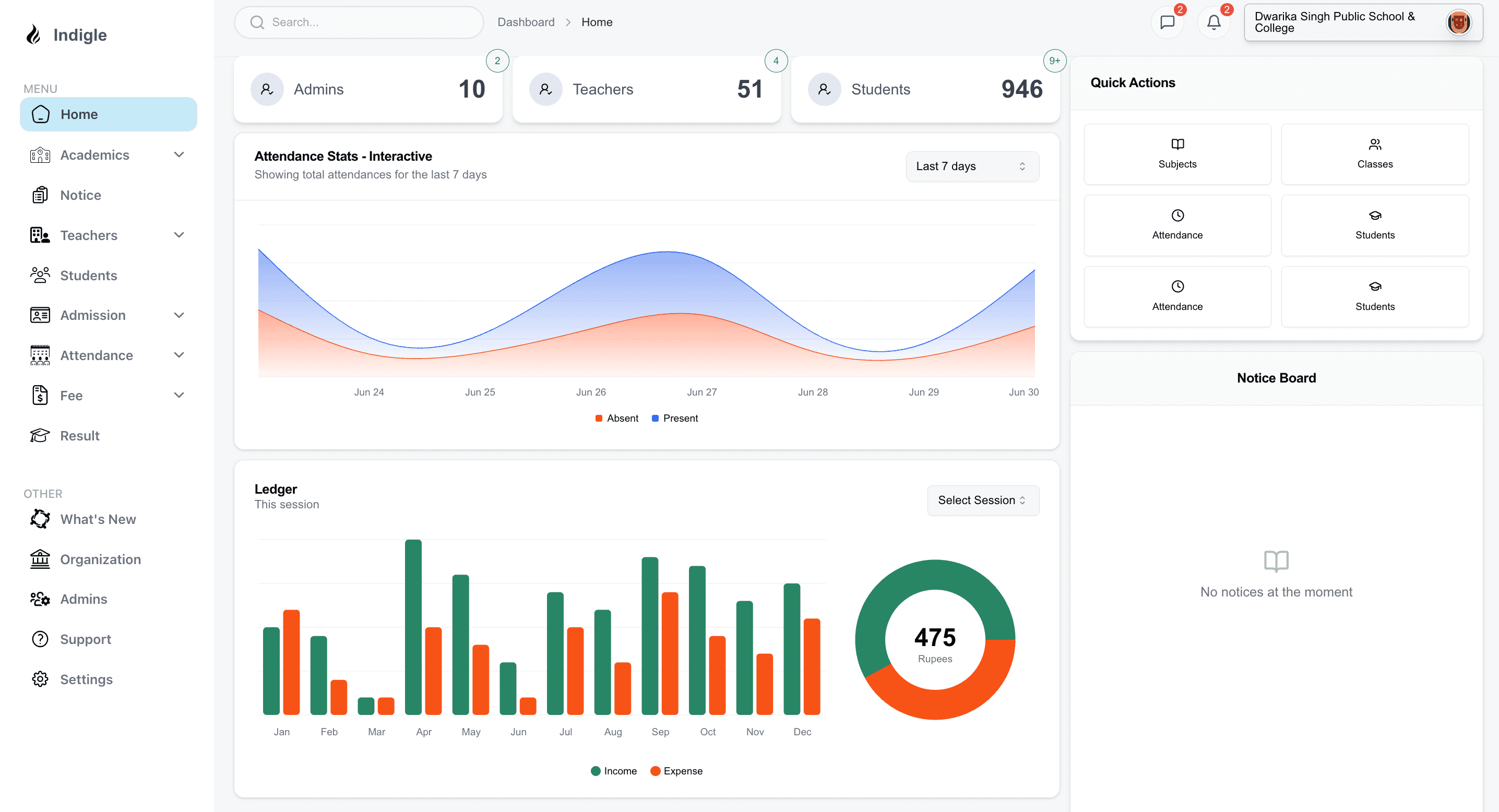Click the Indigle flame logo
1499x812 pixels.
click(34, 35)
